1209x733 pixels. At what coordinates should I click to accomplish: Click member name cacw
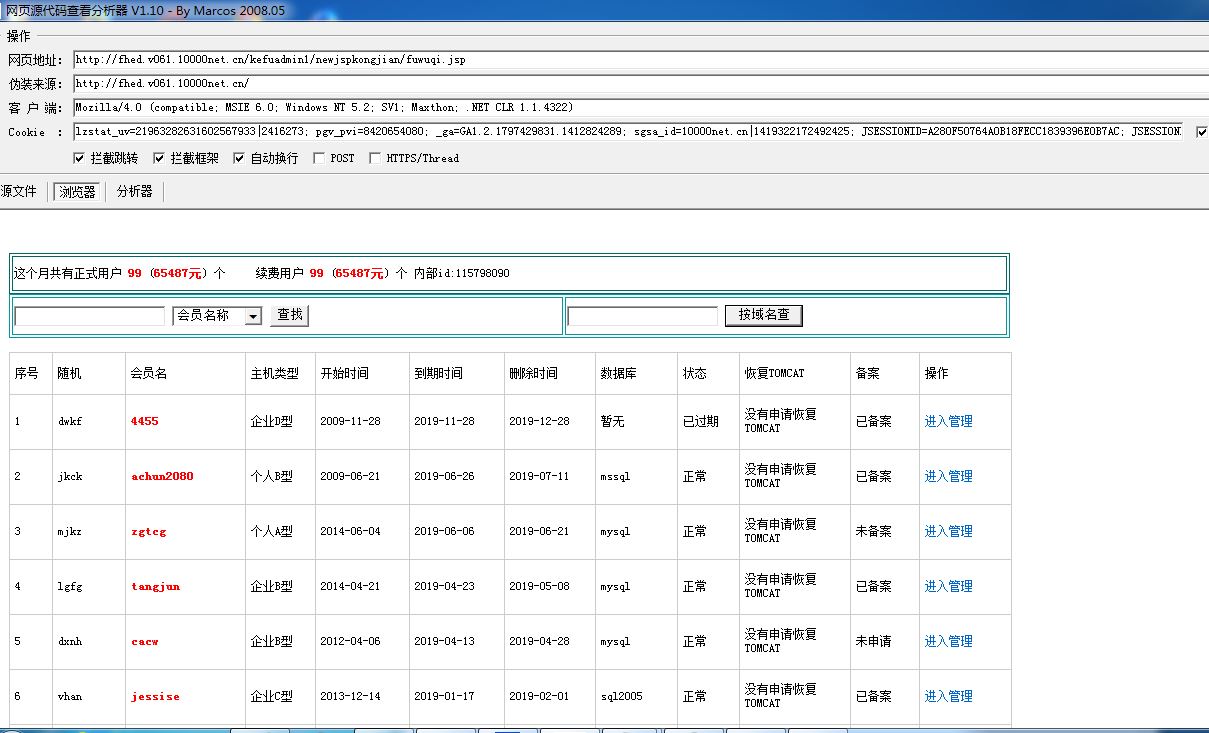click(144, 641)
